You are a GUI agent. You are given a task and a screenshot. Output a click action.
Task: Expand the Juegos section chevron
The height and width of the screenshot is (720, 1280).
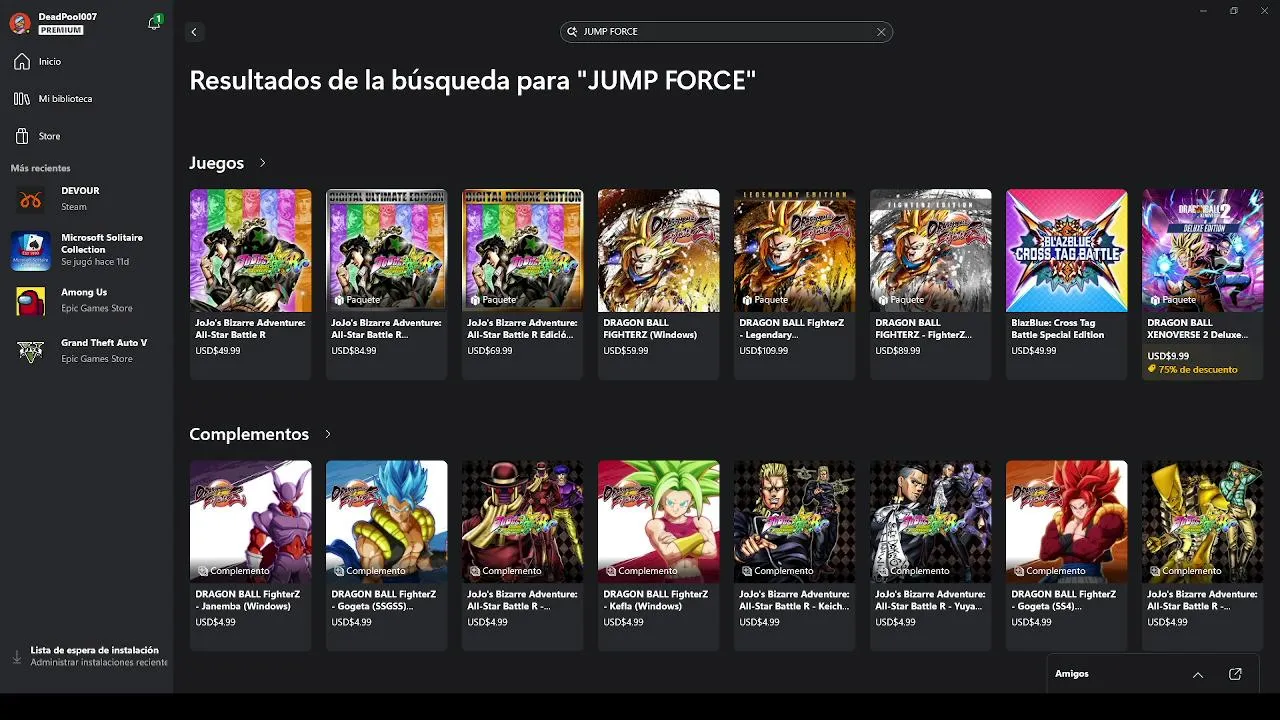(263, 163)
